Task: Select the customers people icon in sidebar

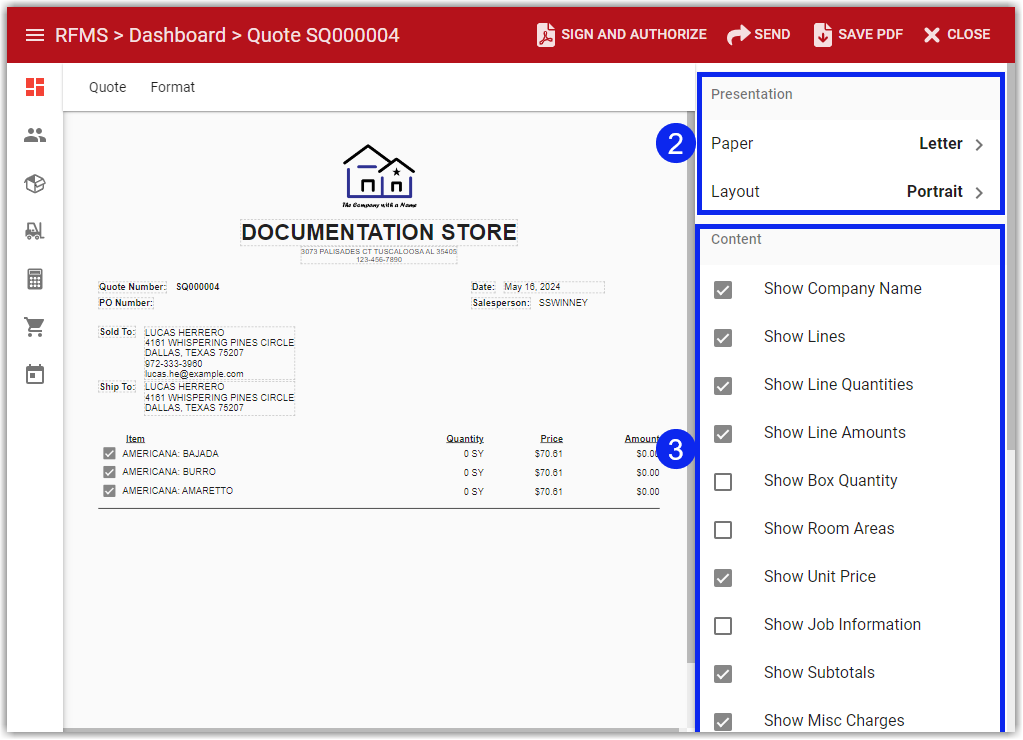Action: pyautogui.click(x=34, y=135)
